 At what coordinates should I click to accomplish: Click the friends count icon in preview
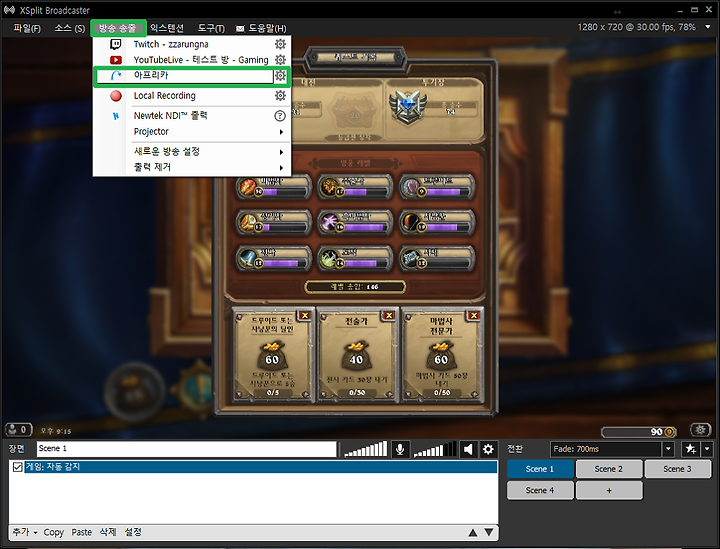(x=18, y=430)
